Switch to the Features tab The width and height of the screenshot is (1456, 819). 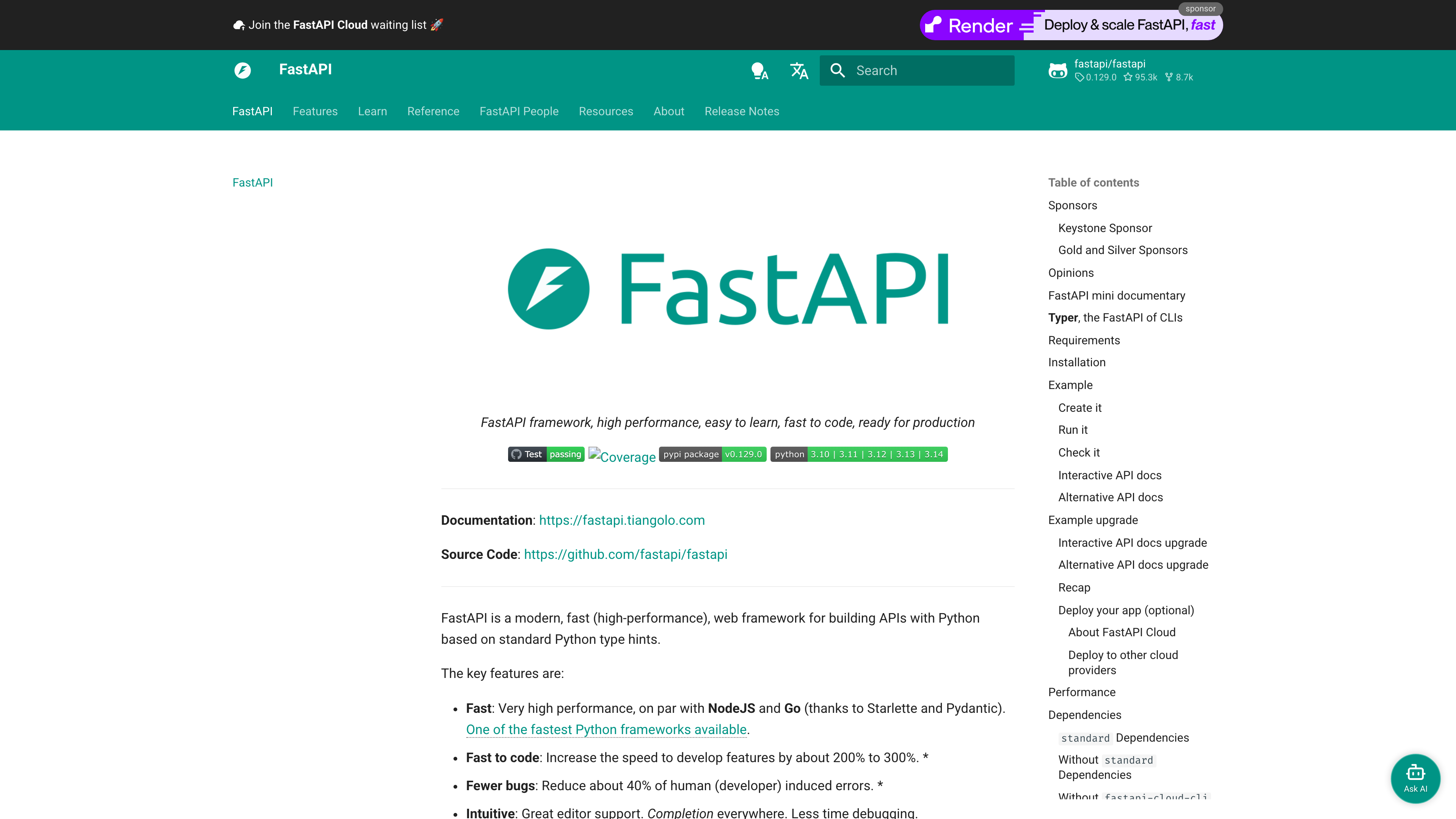[315, 111]
